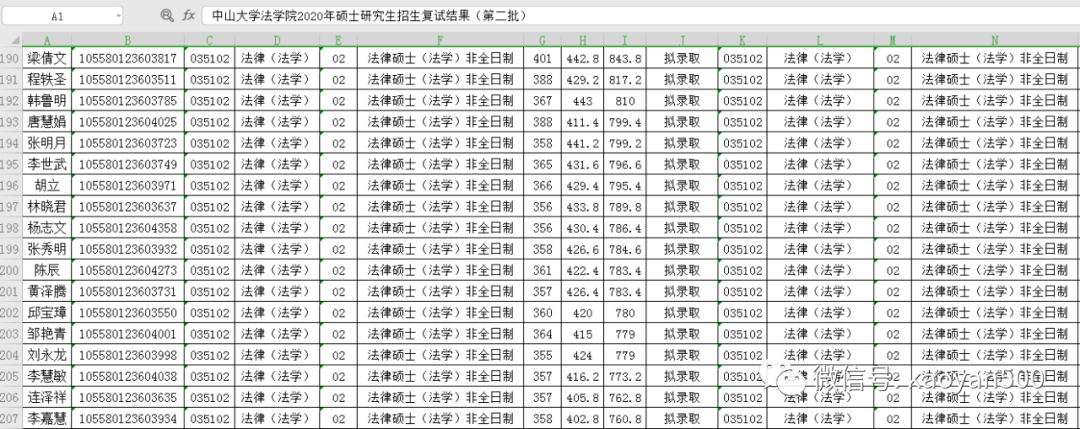Screen dimensions: 1080x429
Task: Click the cell with name 陈辰
Action: tap(48, 271)
